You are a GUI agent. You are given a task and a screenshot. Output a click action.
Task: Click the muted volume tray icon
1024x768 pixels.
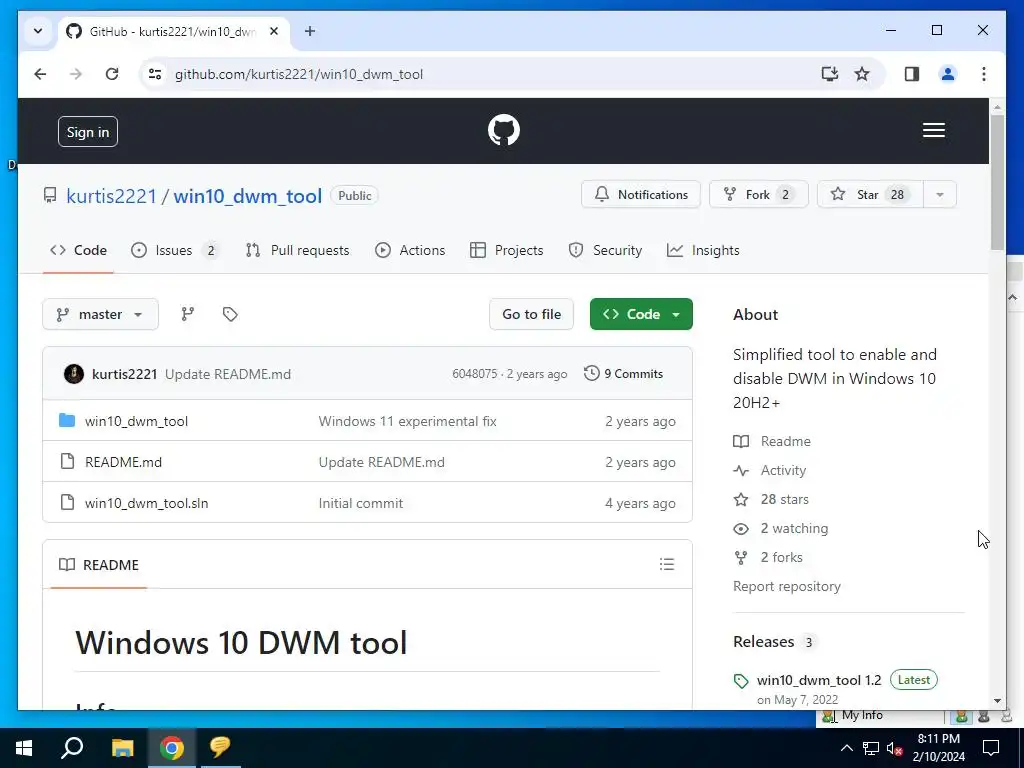point(894,748)
